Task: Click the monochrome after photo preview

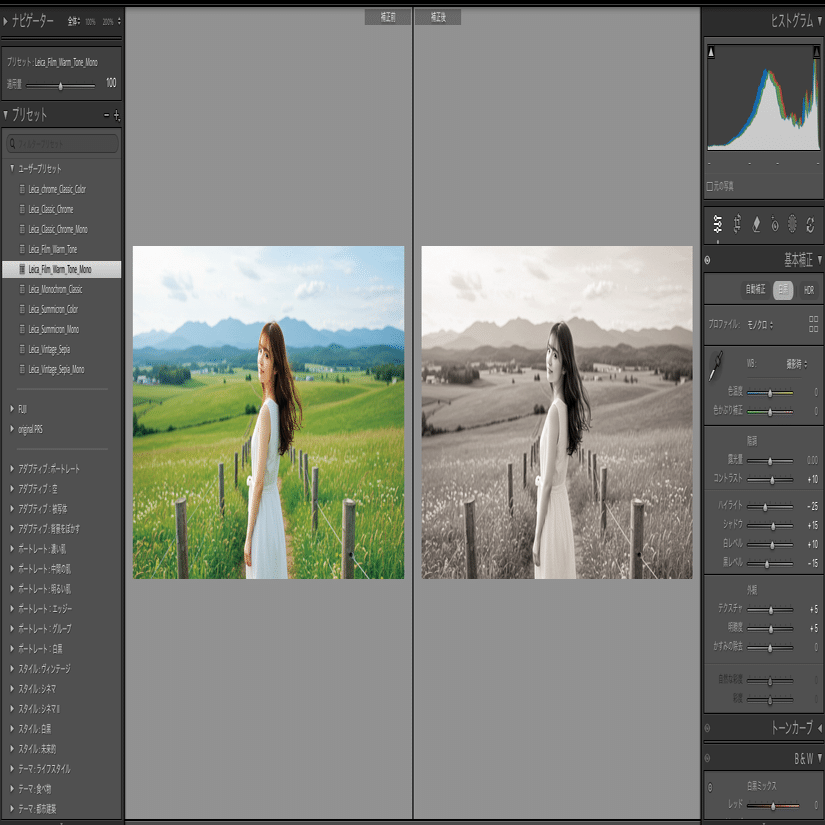Action: 557,412
